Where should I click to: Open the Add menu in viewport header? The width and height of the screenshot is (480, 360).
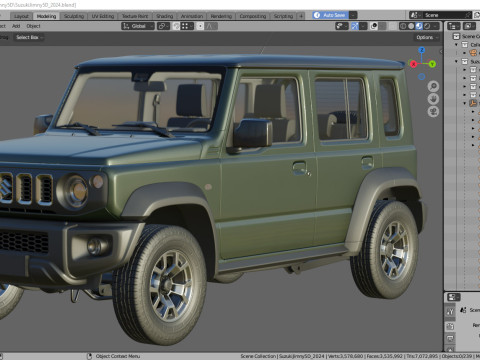coord(16,26)
